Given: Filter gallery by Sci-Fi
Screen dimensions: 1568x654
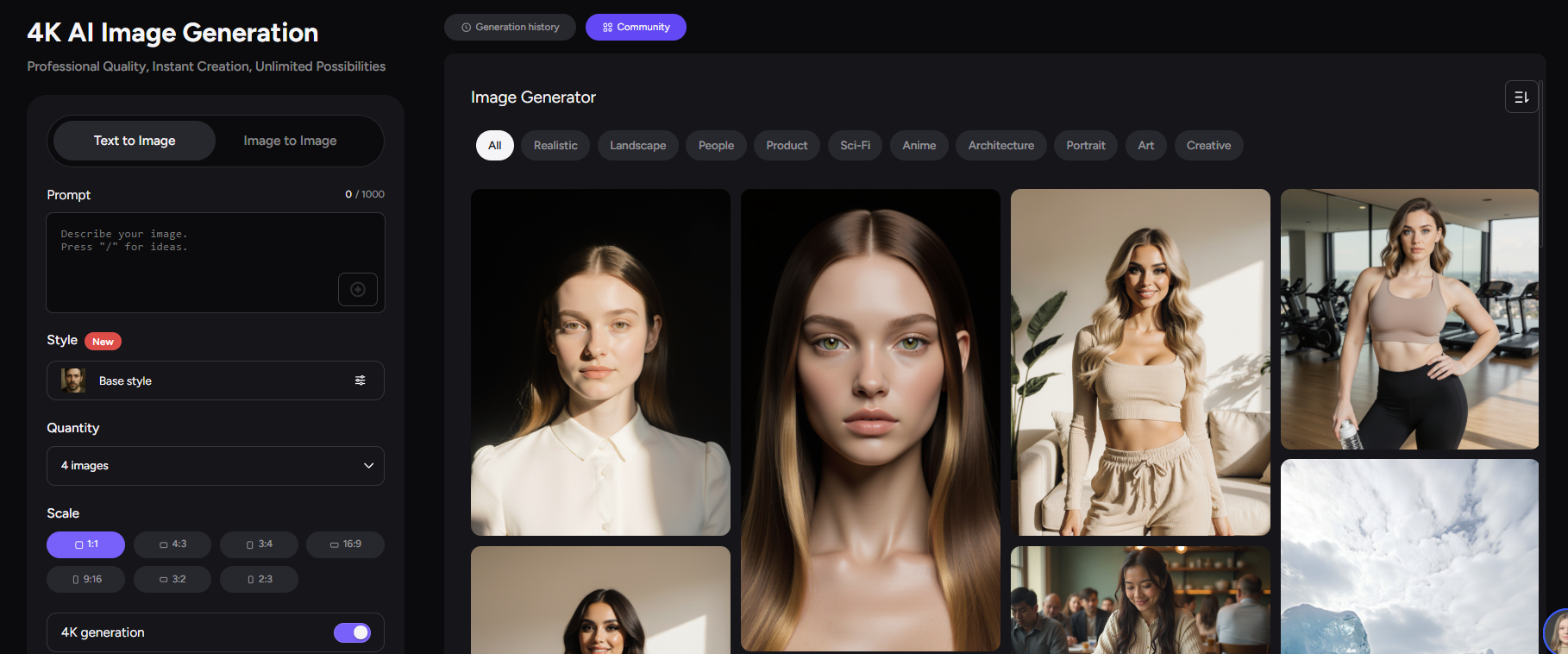Looking at the screenshot, I should 855,145.
